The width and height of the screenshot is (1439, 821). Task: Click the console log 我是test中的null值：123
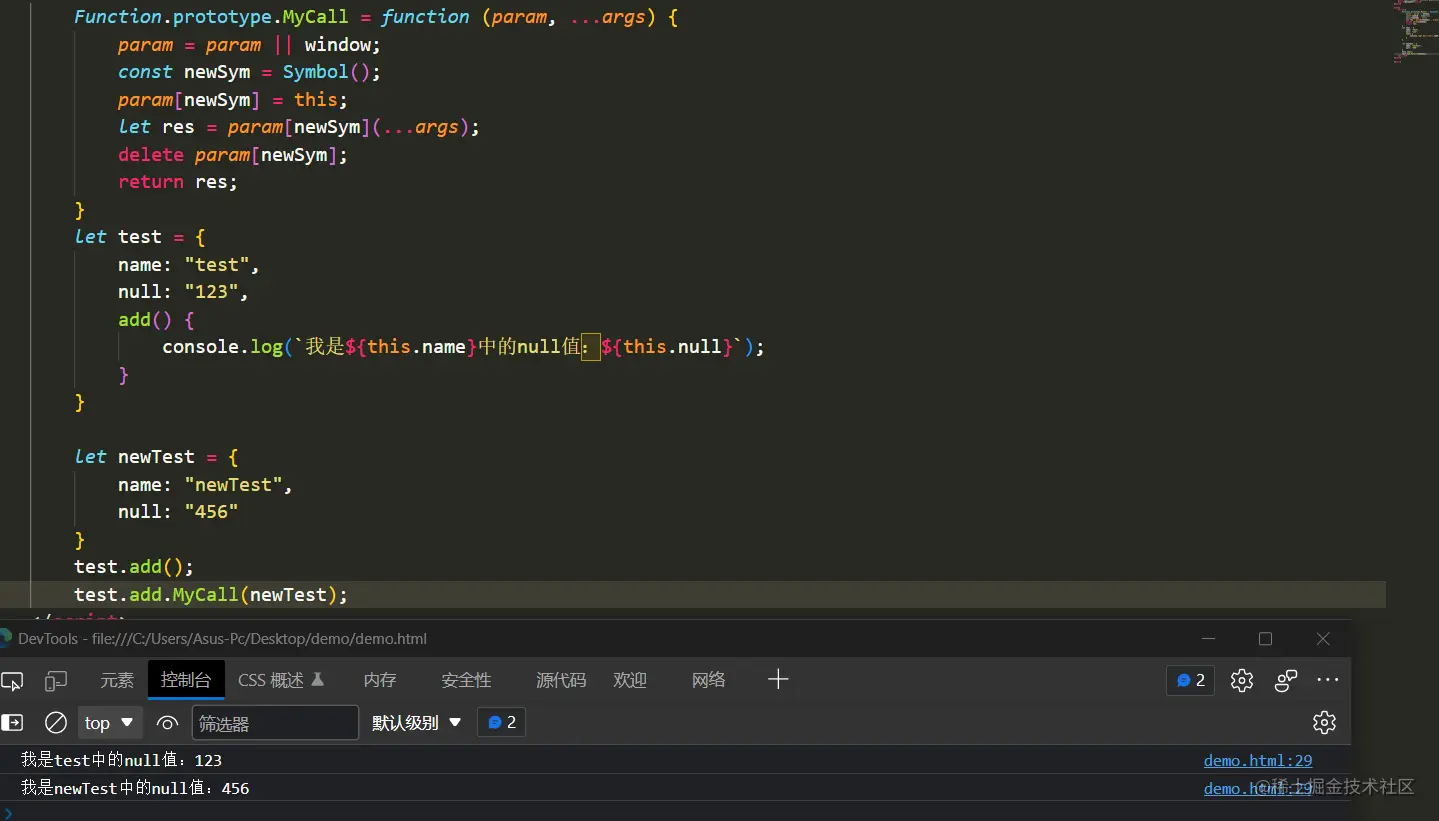pyautogui.click(x=122, y=760)
